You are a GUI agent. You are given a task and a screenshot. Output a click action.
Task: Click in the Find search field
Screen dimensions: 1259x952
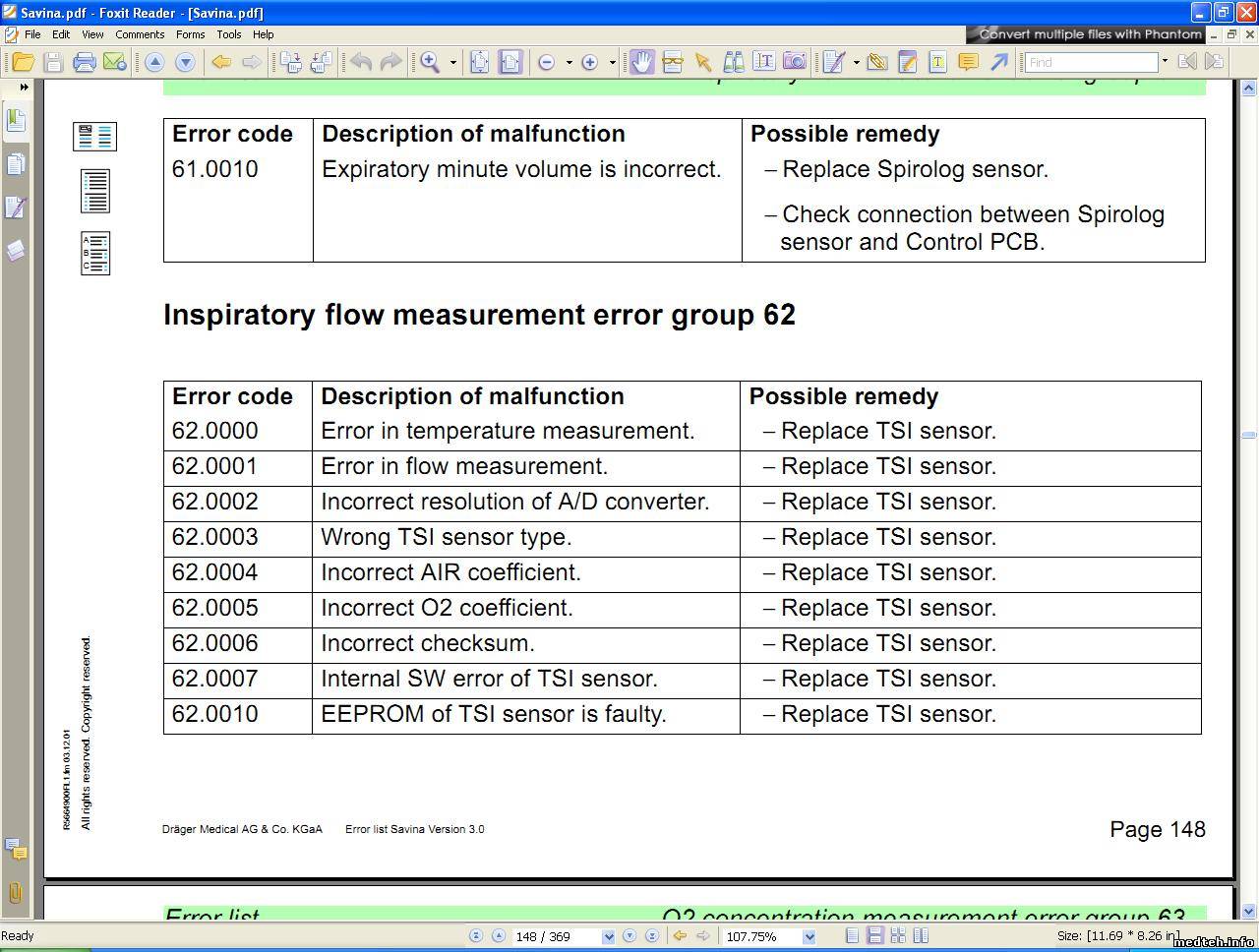1090,62
